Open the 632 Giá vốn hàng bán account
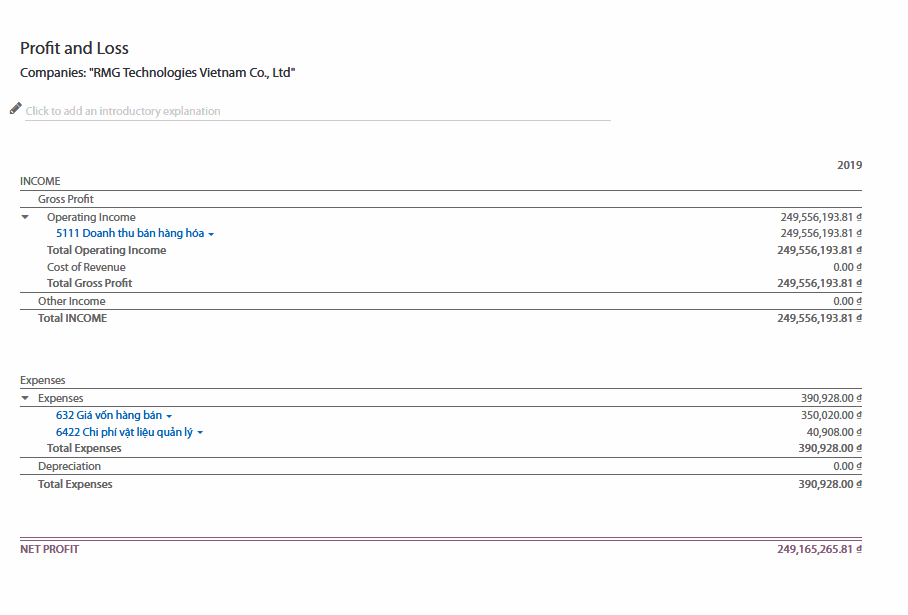 (x=108, y=415)
